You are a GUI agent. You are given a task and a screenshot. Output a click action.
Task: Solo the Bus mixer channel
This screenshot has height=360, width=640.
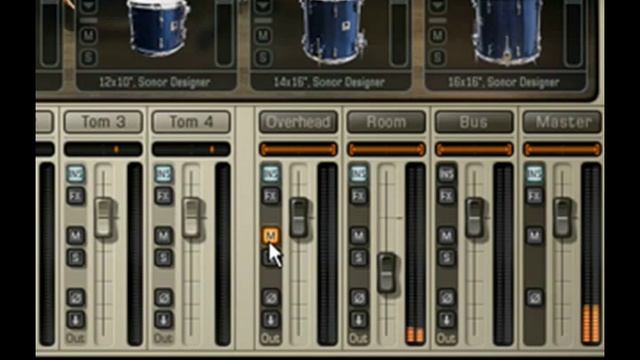point(447,258)
